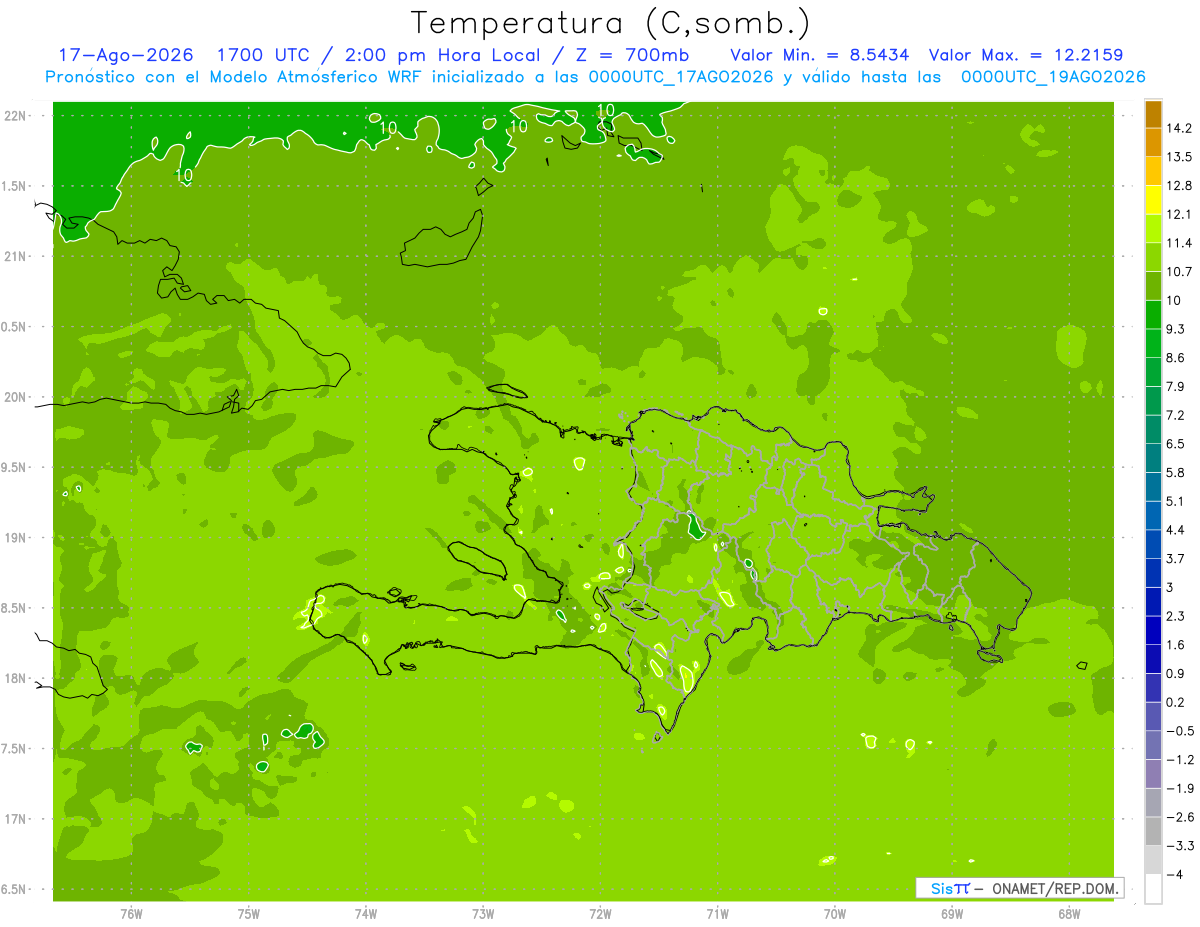Click the 7.2 color scale label
This screenshot has width=1200, height=927.
point(1176,415)
